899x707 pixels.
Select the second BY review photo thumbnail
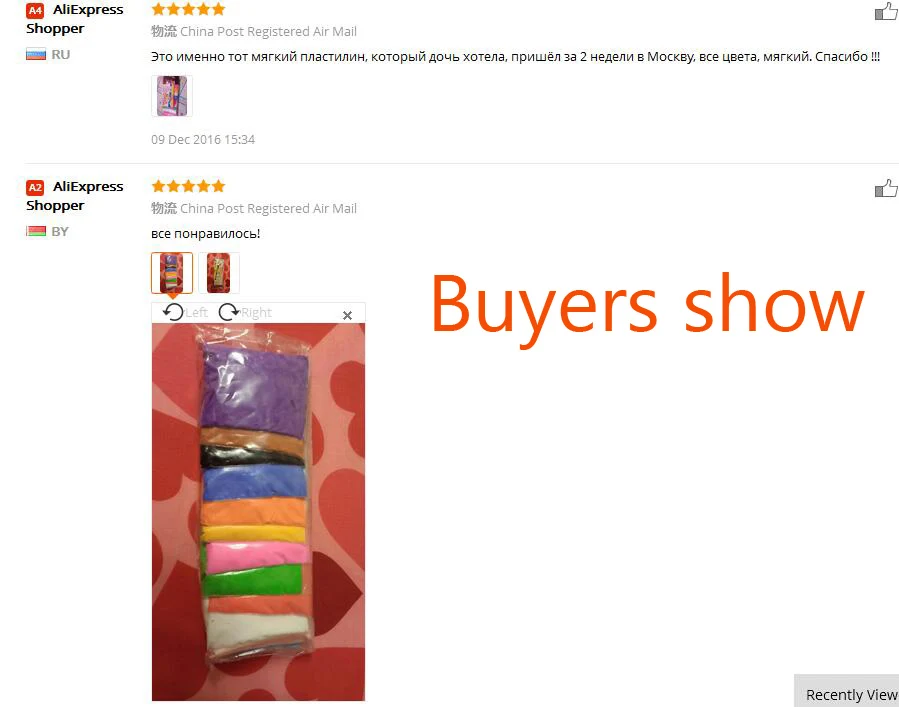[218, 273]
